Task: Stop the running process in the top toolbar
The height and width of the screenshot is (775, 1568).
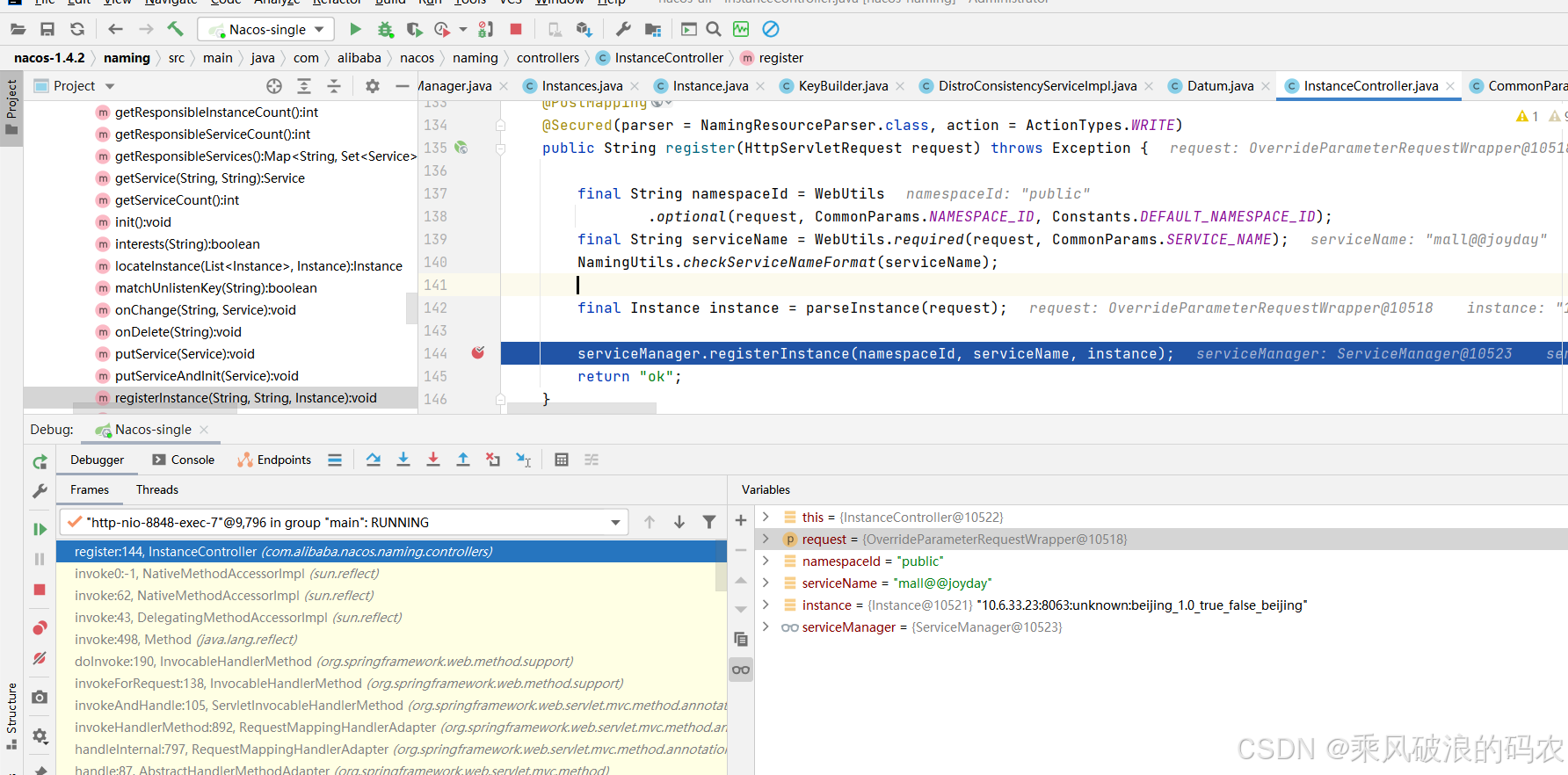Action: pyautogui.click(x=516, y=30)
